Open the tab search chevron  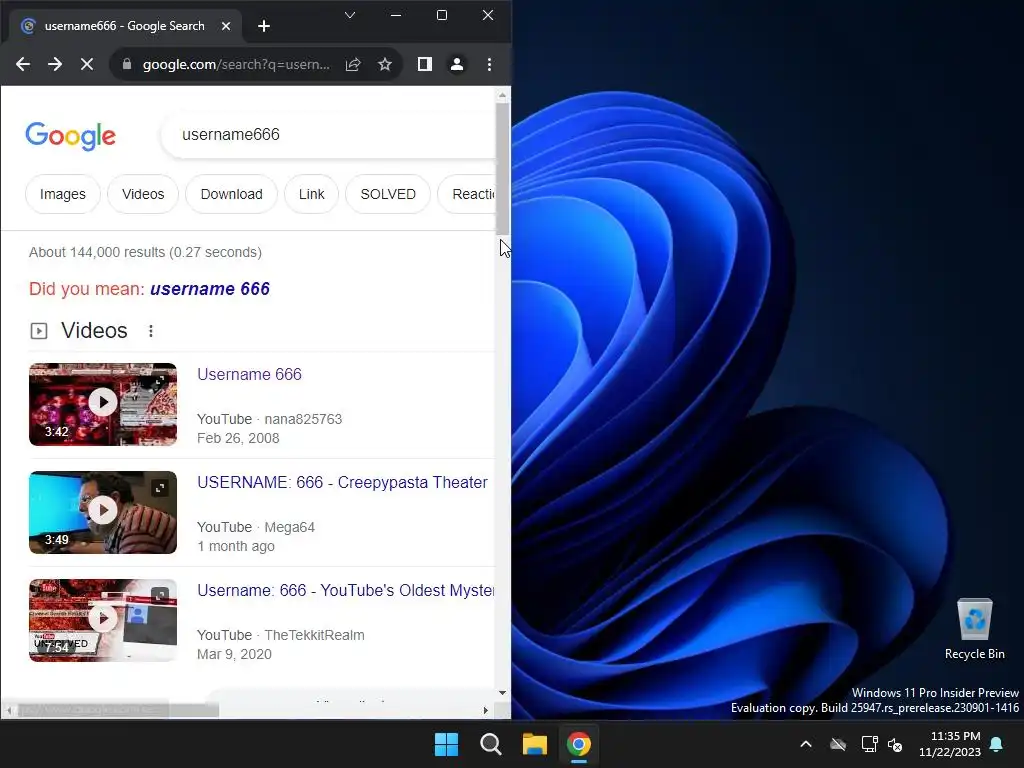pyautogui.click(x=350, y=15)
